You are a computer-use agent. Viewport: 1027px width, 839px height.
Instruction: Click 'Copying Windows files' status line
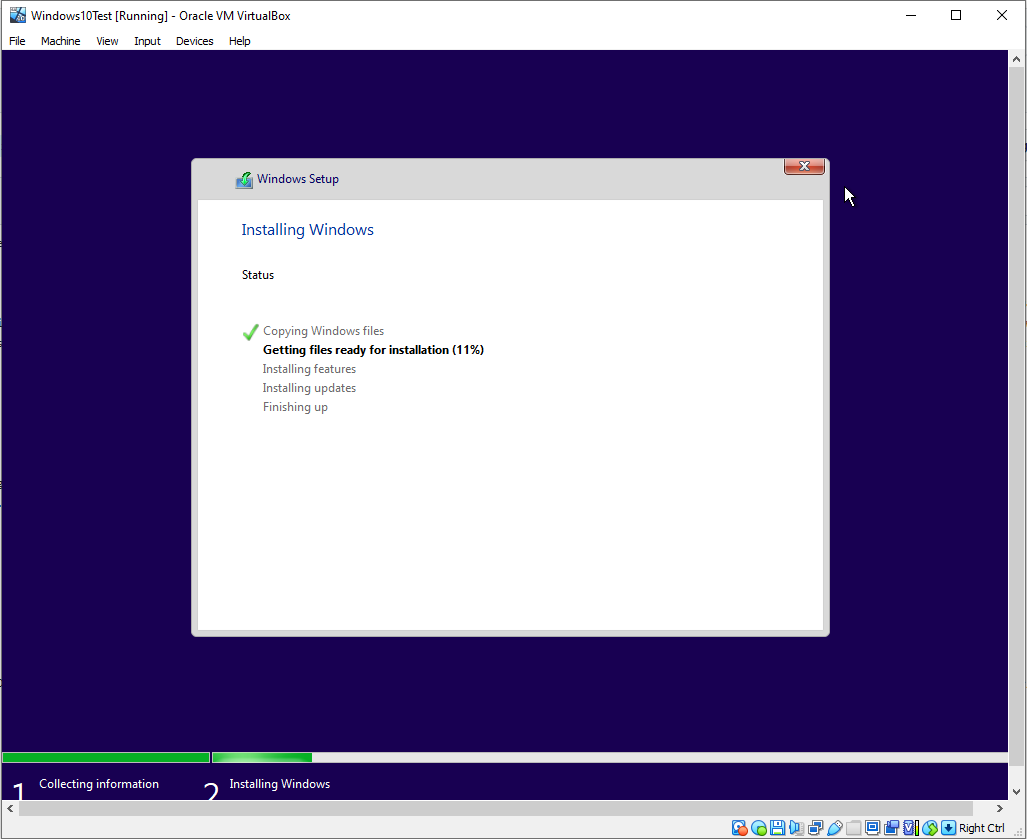tap(324, 331)
